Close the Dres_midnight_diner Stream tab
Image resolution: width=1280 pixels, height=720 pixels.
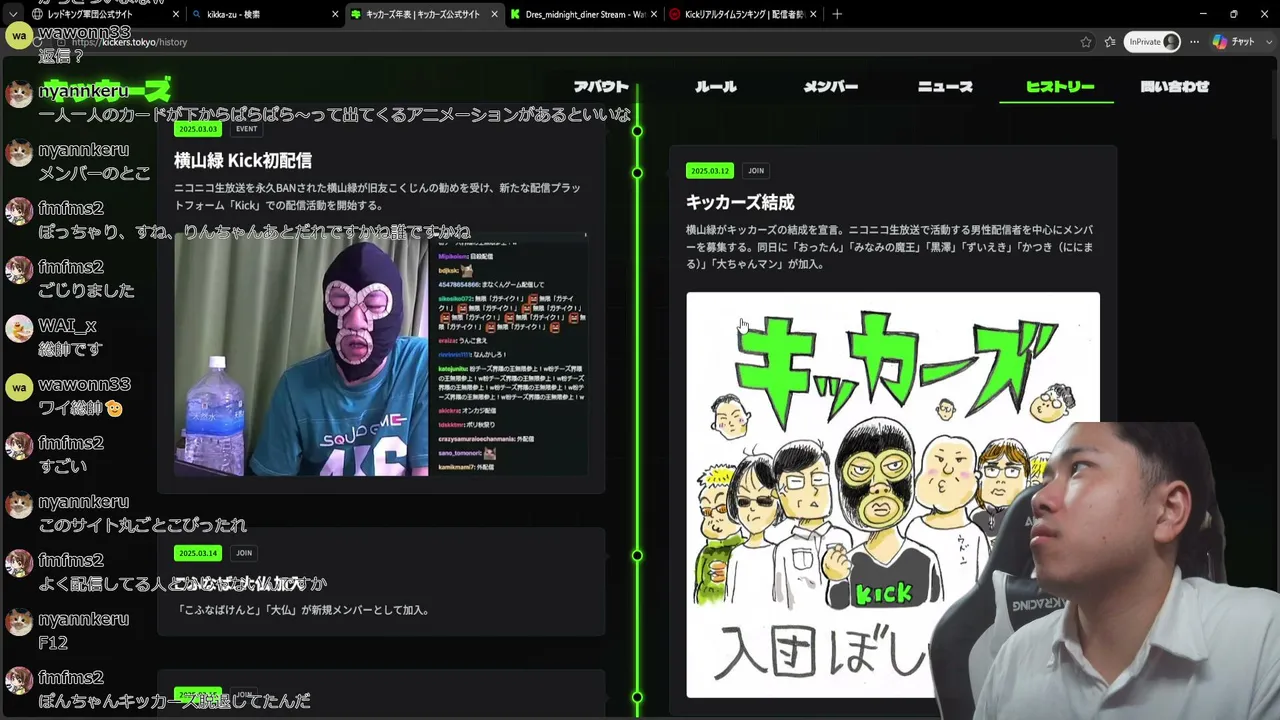[x=652, y=14]
